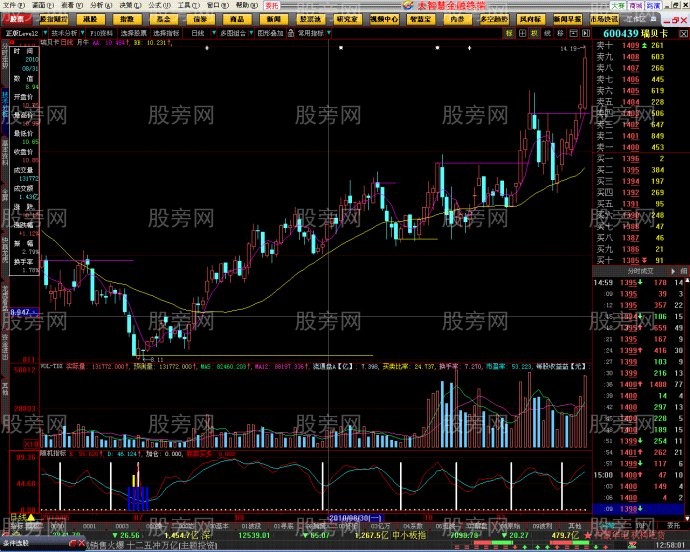
Task: Click the 日线 triangle at chart bottom-left
Action: tap(31, 517)
